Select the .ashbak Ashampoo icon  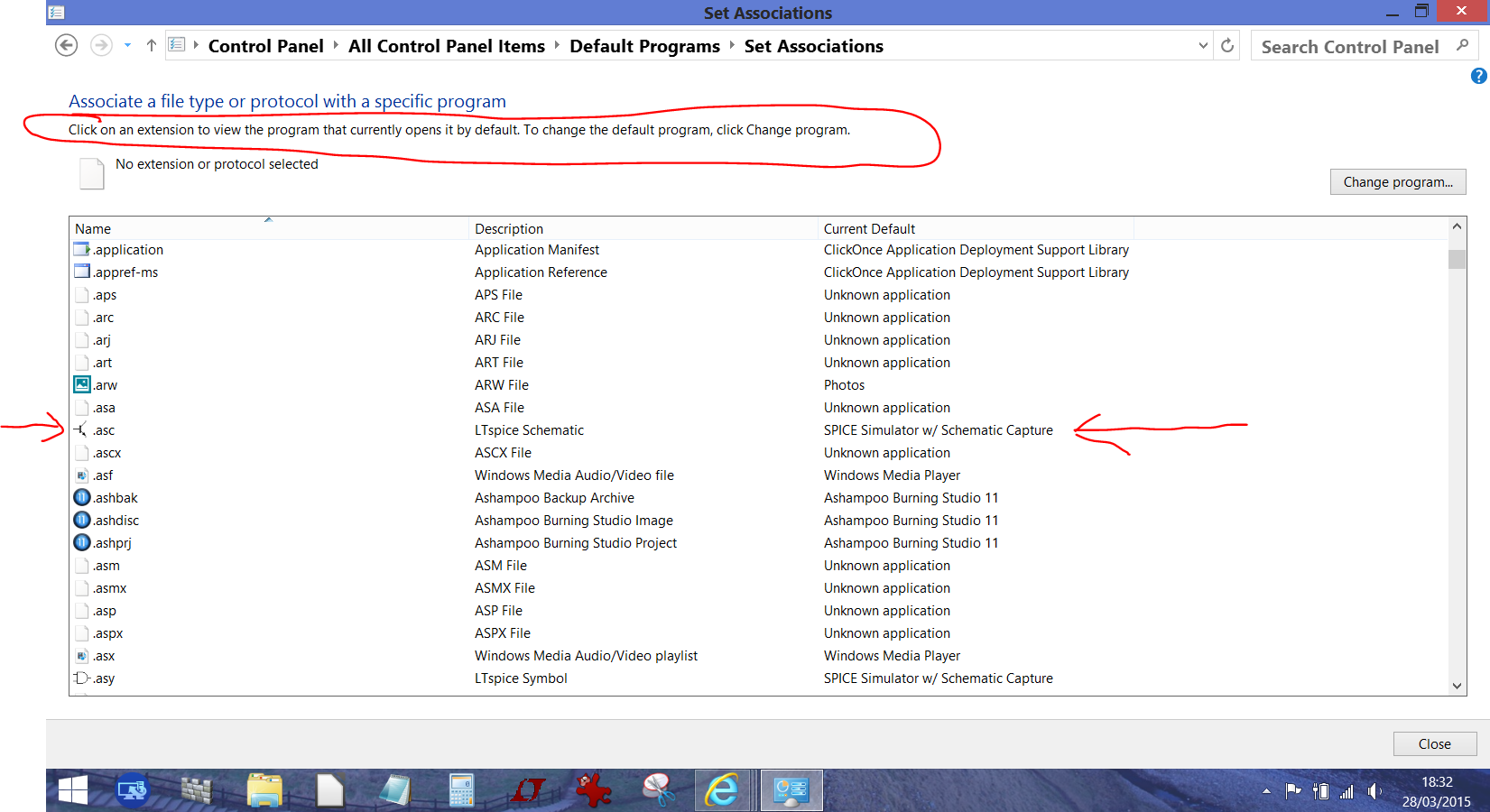click(82, 497)
